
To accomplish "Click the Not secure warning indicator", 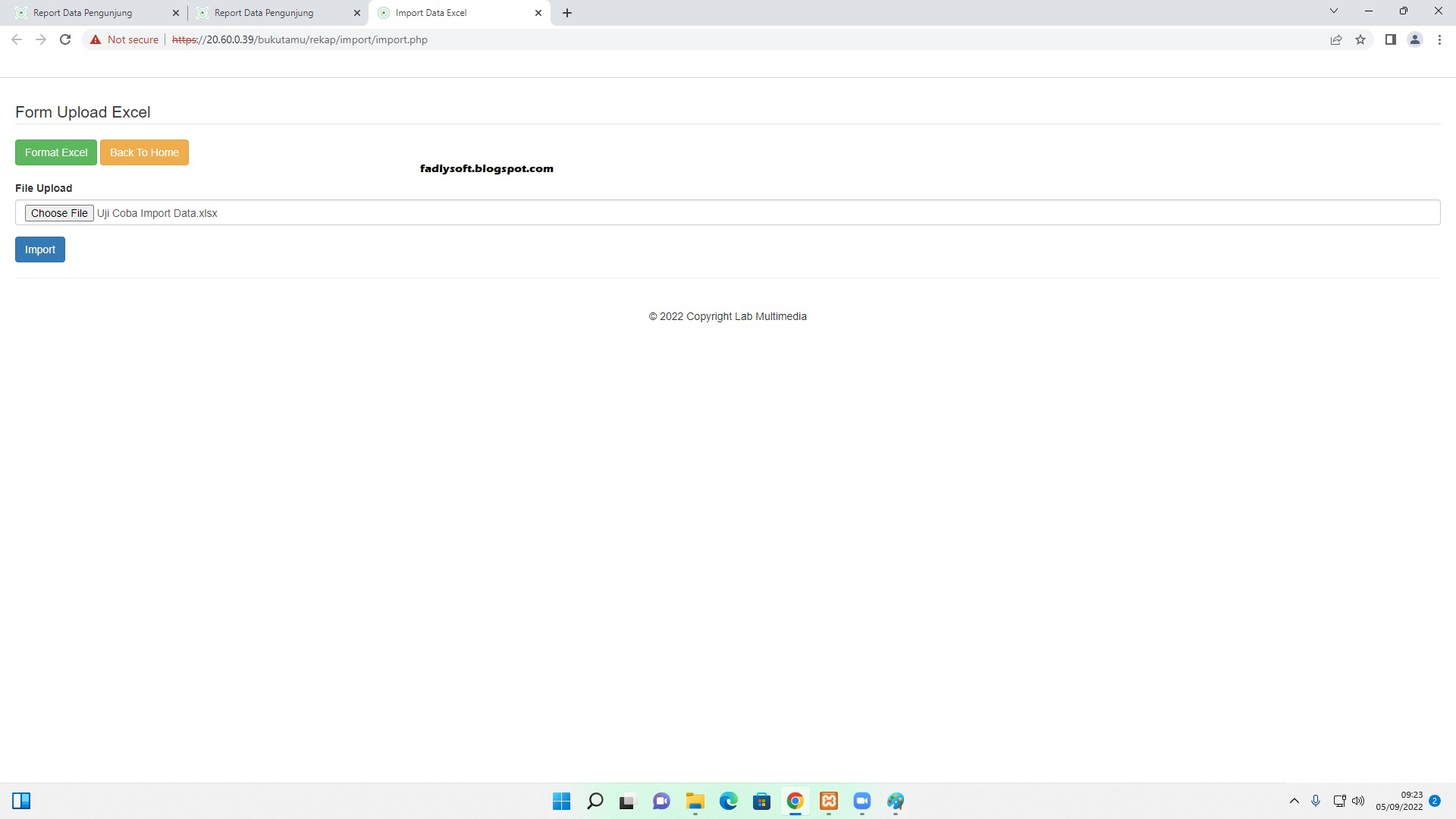I will 124,39.
